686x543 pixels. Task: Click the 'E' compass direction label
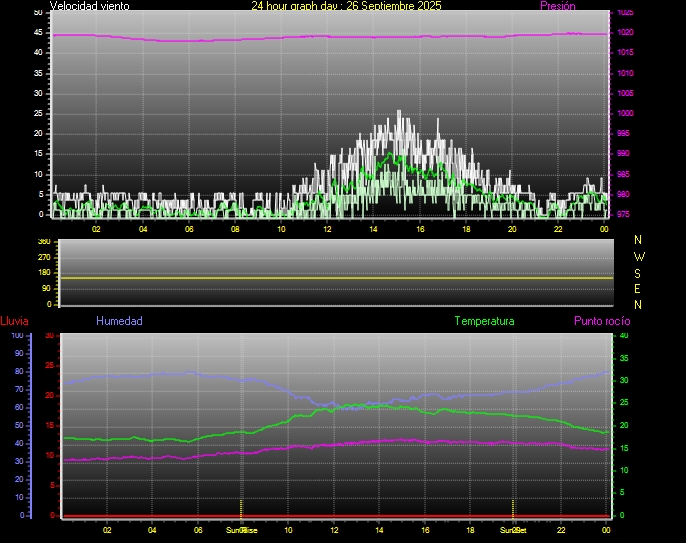tap(639, 288)
